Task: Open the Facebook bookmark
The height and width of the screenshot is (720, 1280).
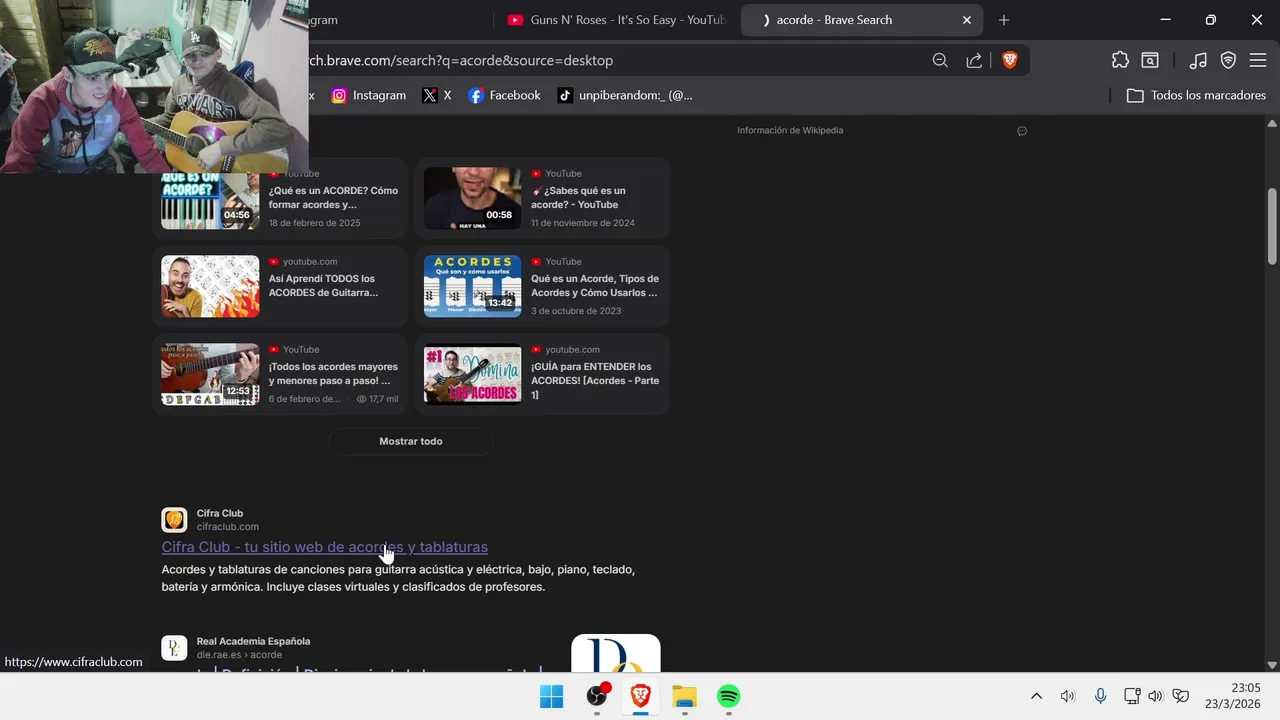Action: click(504, 95)
